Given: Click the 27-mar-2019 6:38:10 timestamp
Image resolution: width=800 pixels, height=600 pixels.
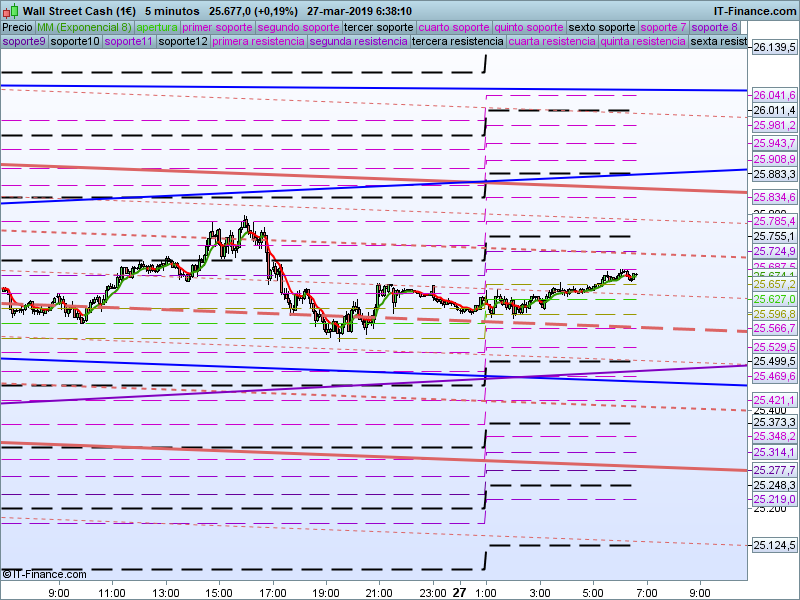Looking at the screenshot, I should coord(359,11).
